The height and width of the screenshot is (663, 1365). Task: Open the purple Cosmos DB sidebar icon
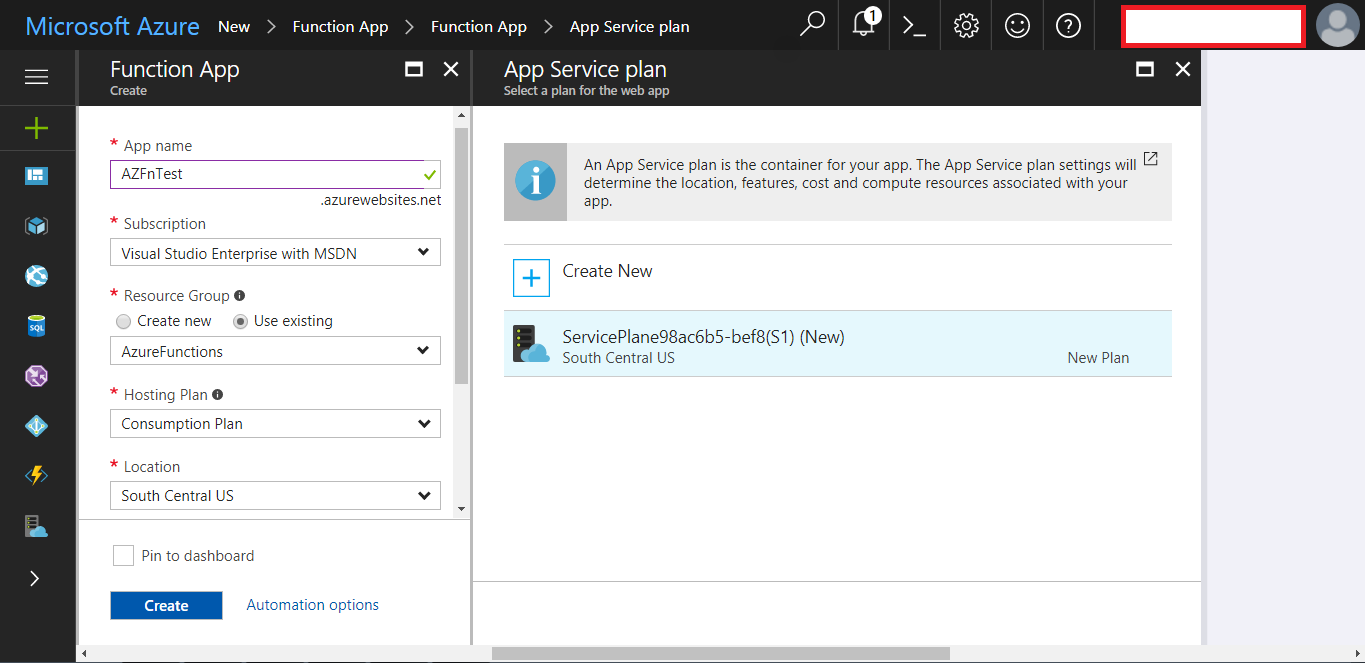(x=37, y=376)
